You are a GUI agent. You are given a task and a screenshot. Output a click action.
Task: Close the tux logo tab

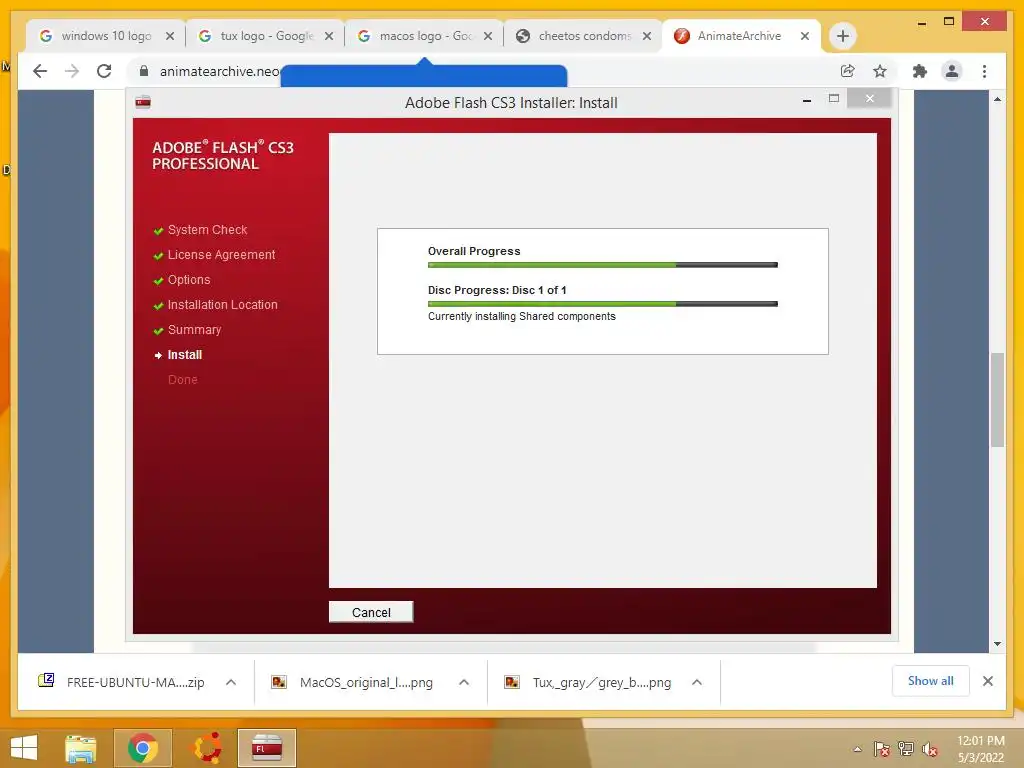tap(329, 36)
